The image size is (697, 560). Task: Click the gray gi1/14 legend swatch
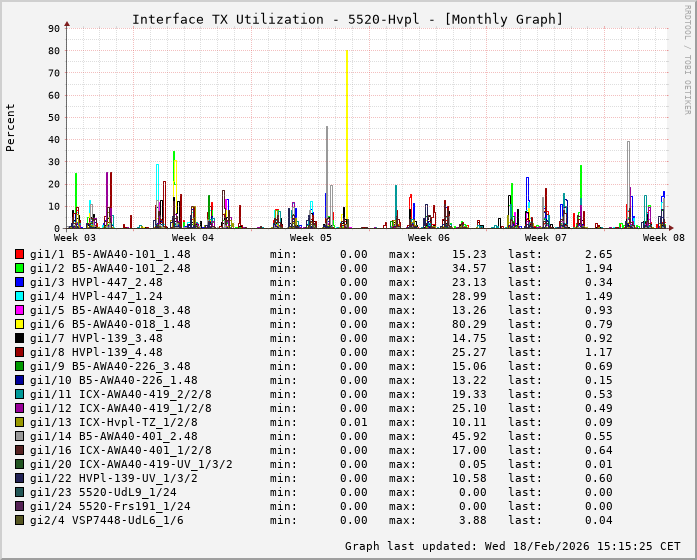coord(20,436)
